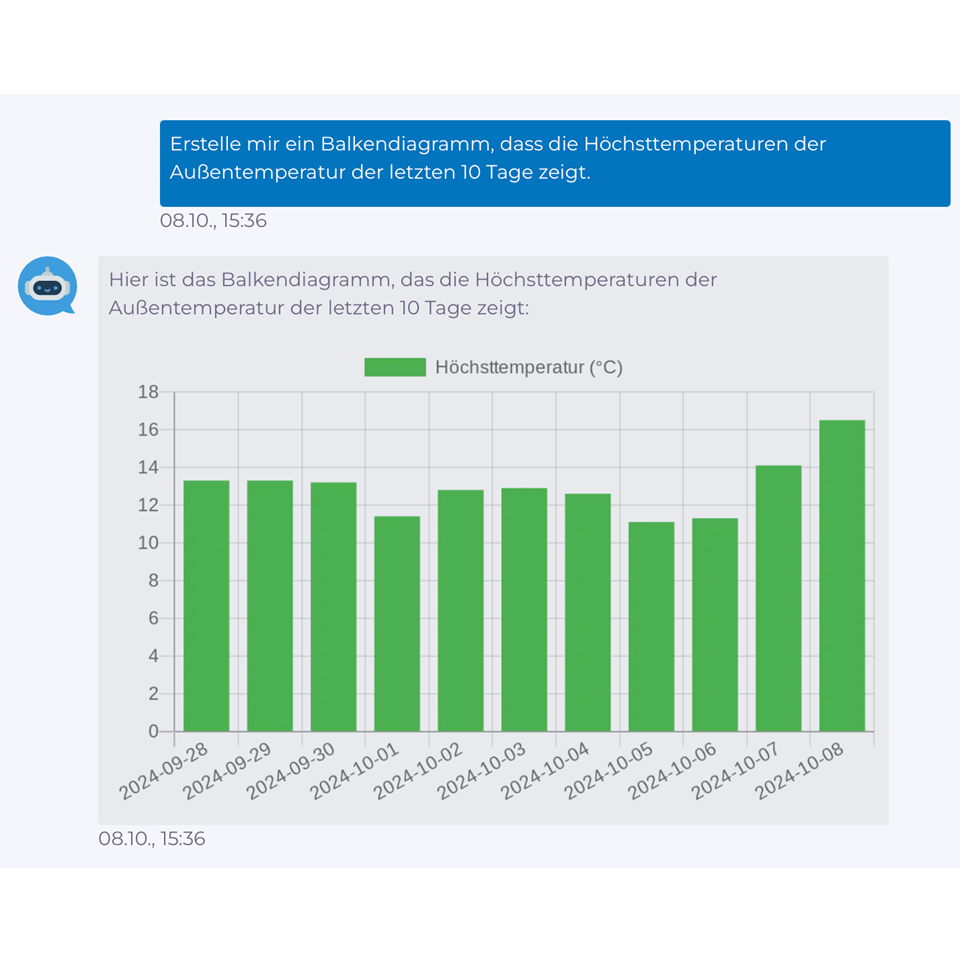Select the bar for 2024-10-07

[x=778, y=598]
